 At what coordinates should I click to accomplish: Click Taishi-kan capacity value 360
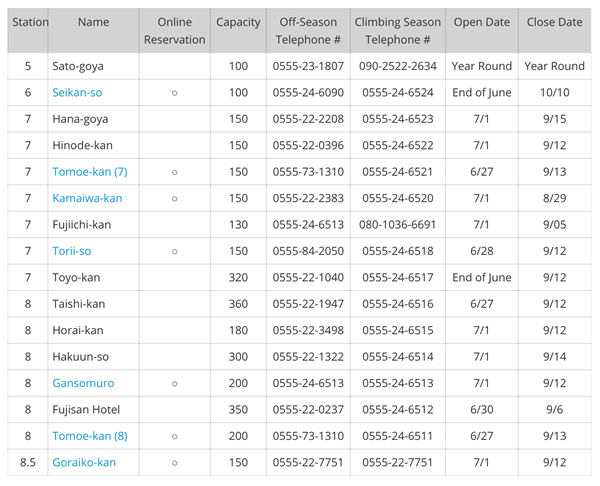[x=238, y=303]
